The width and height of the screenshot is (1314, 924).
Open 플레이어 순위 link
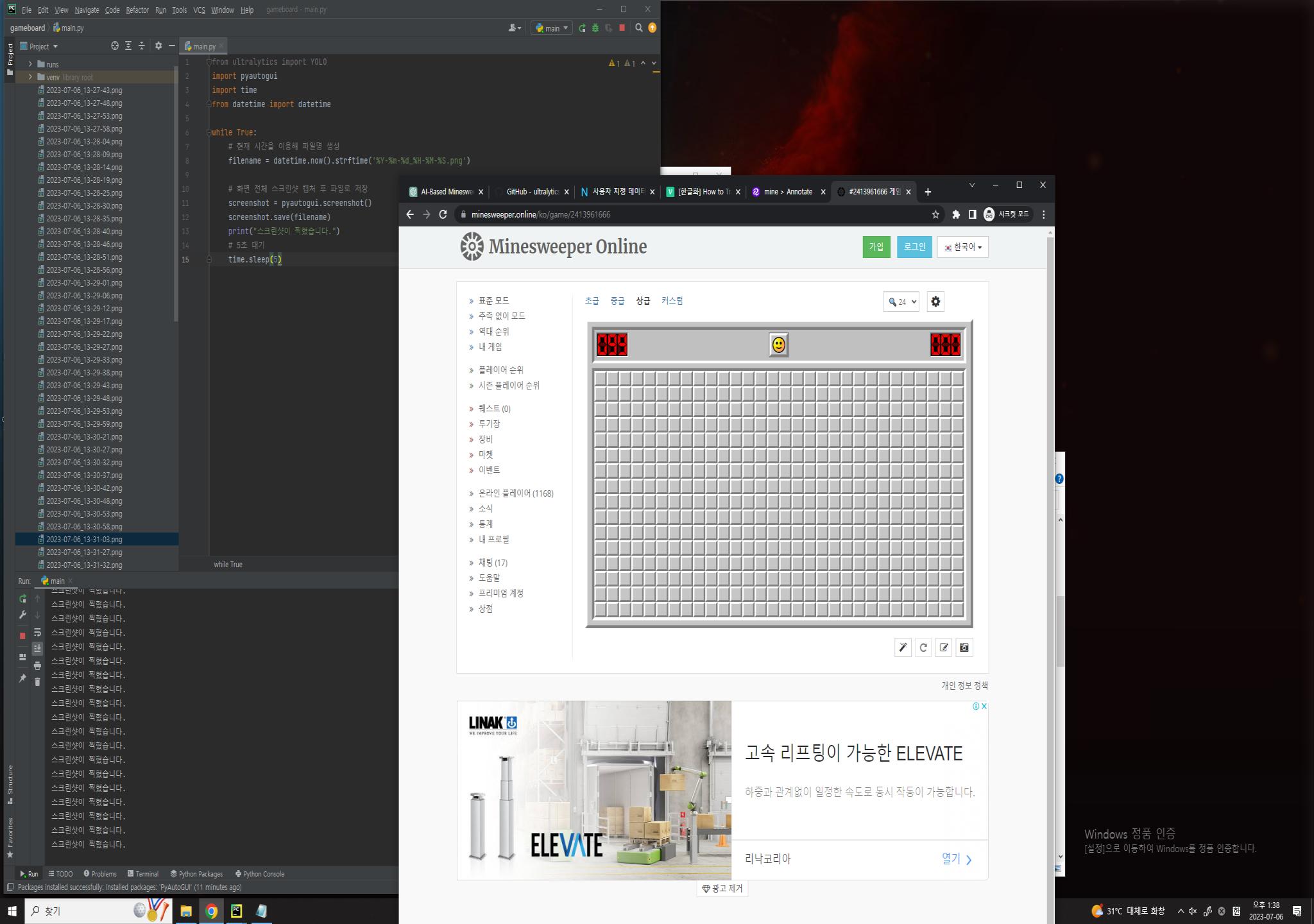[x=500, y=370]
